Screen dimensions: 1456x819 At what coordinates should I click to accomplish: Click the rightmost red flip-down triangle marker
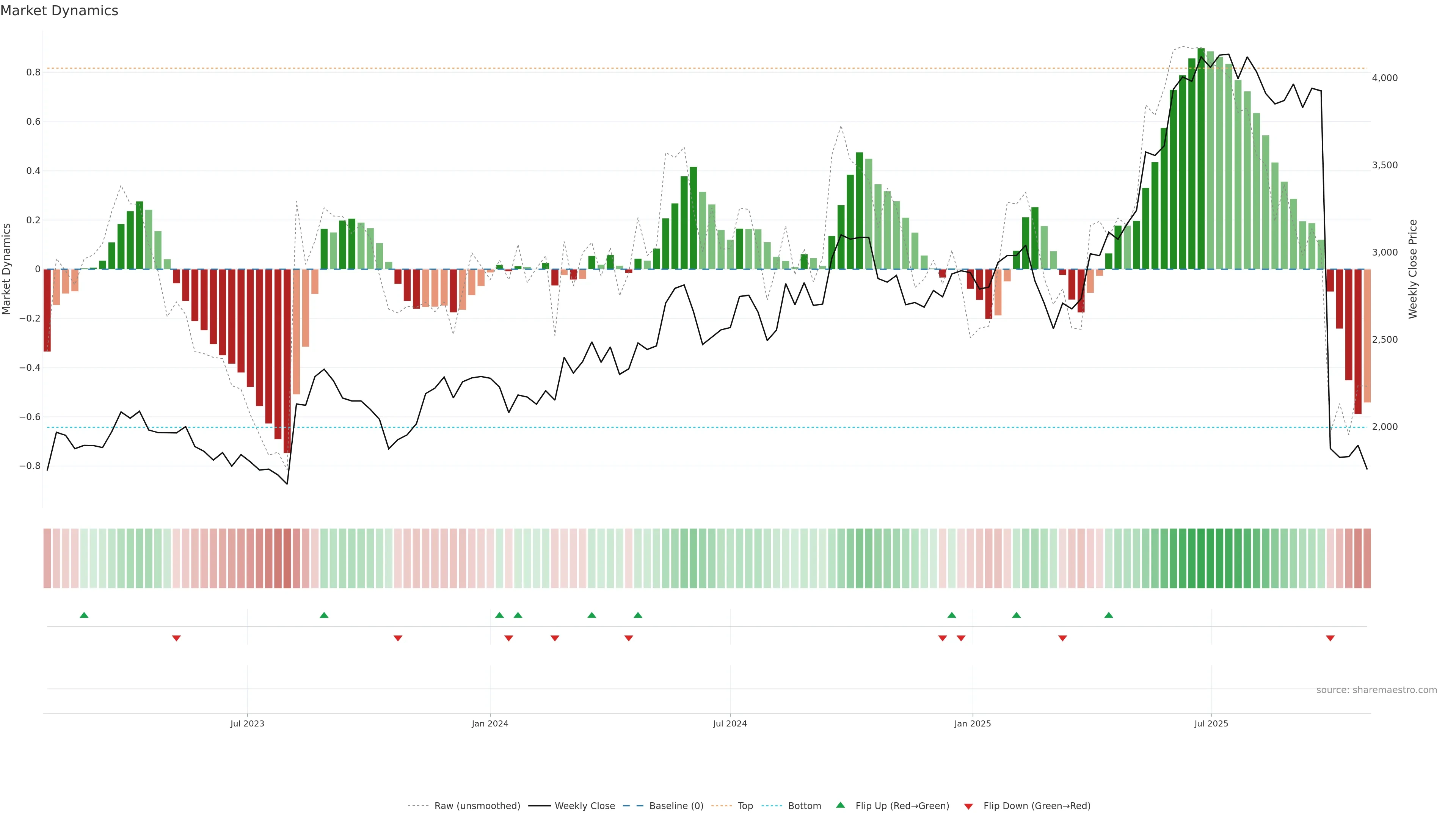1330,638
